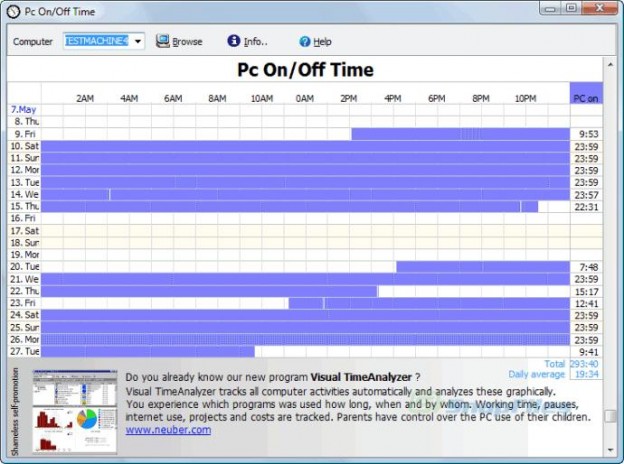Click the blue usage bar for 22. Thu
This screenshot has width=624, height=464.
click(x=209, y=291)
